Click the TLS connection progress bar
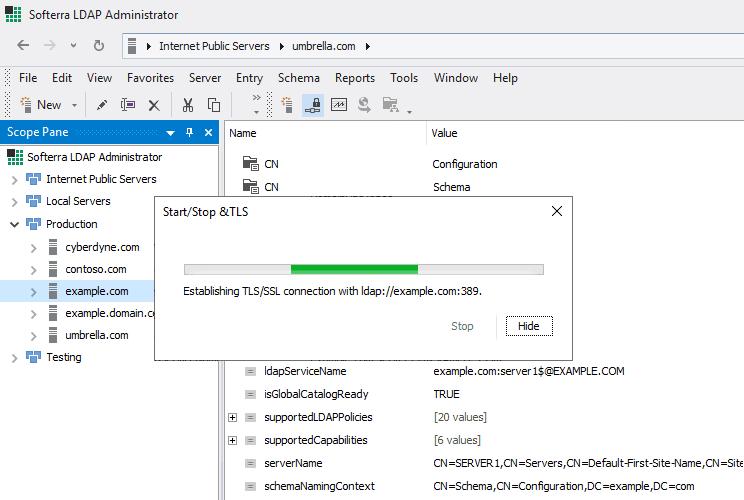744x500 pixels. coord(364,269)
